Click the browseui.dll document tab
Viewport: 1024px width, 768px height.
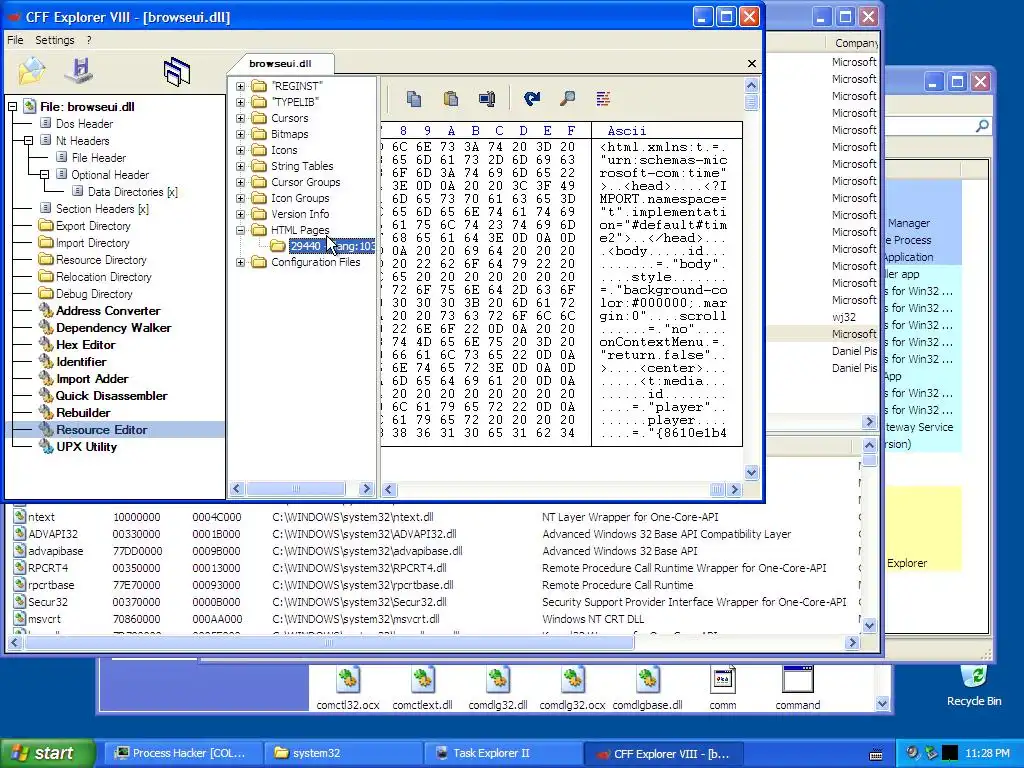click(x=280, y=63)
